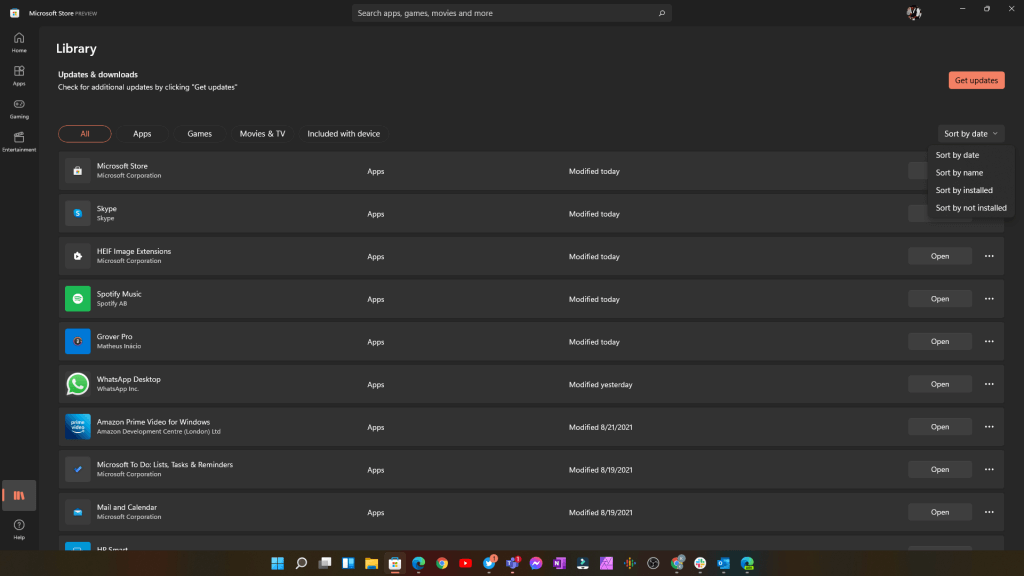Launch Microsoft Store from the taskbar
Screen dimensions: 1024x576
click(x=394, y=563)
